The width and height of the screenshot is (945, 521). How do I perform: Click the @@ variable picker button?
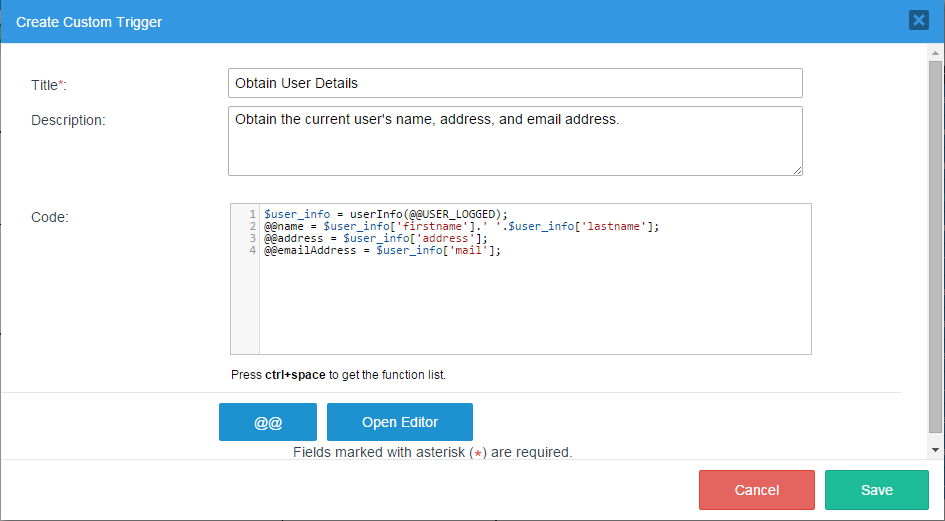268,422
